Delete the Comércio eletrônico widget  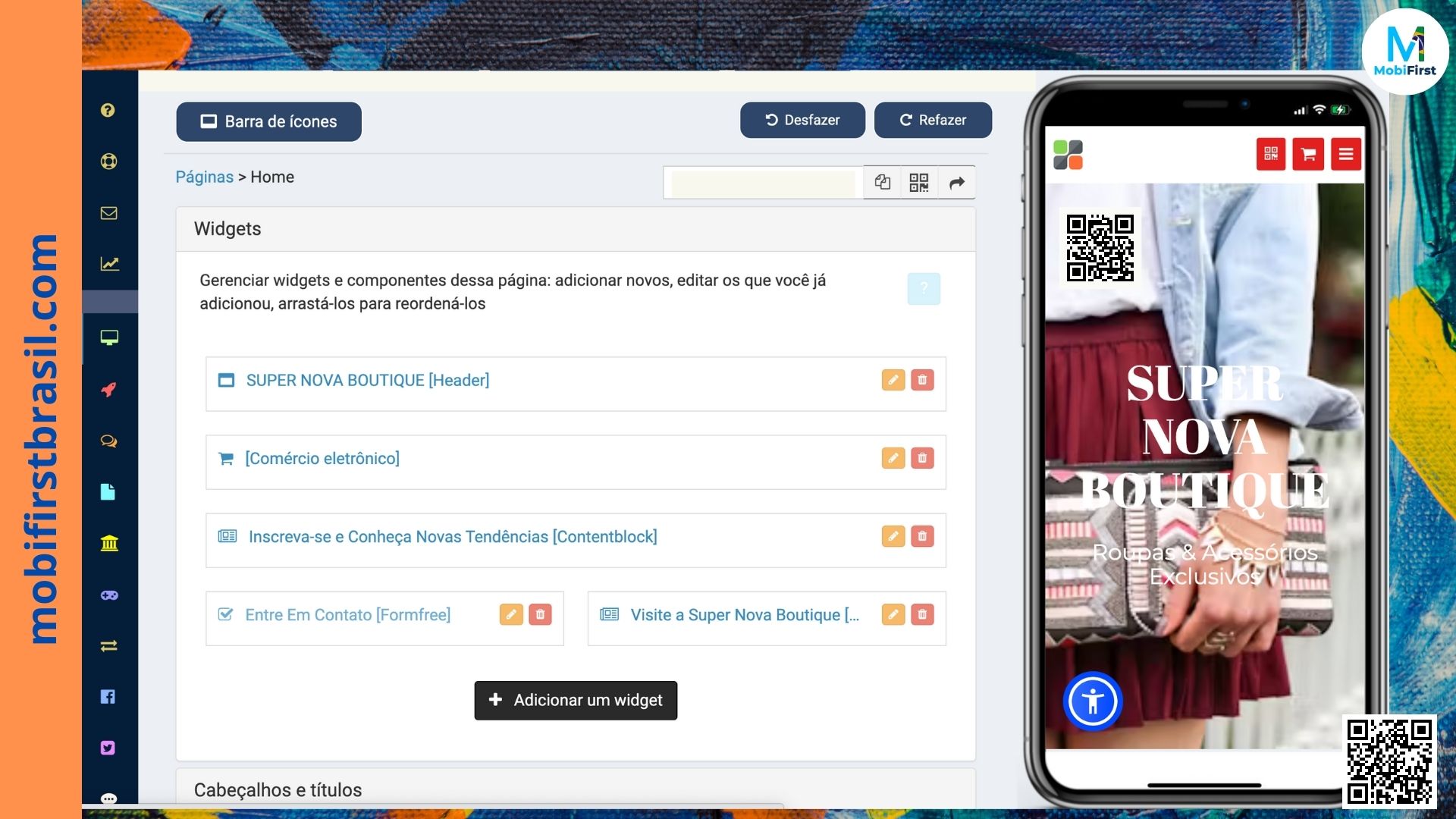coord(922,458)
